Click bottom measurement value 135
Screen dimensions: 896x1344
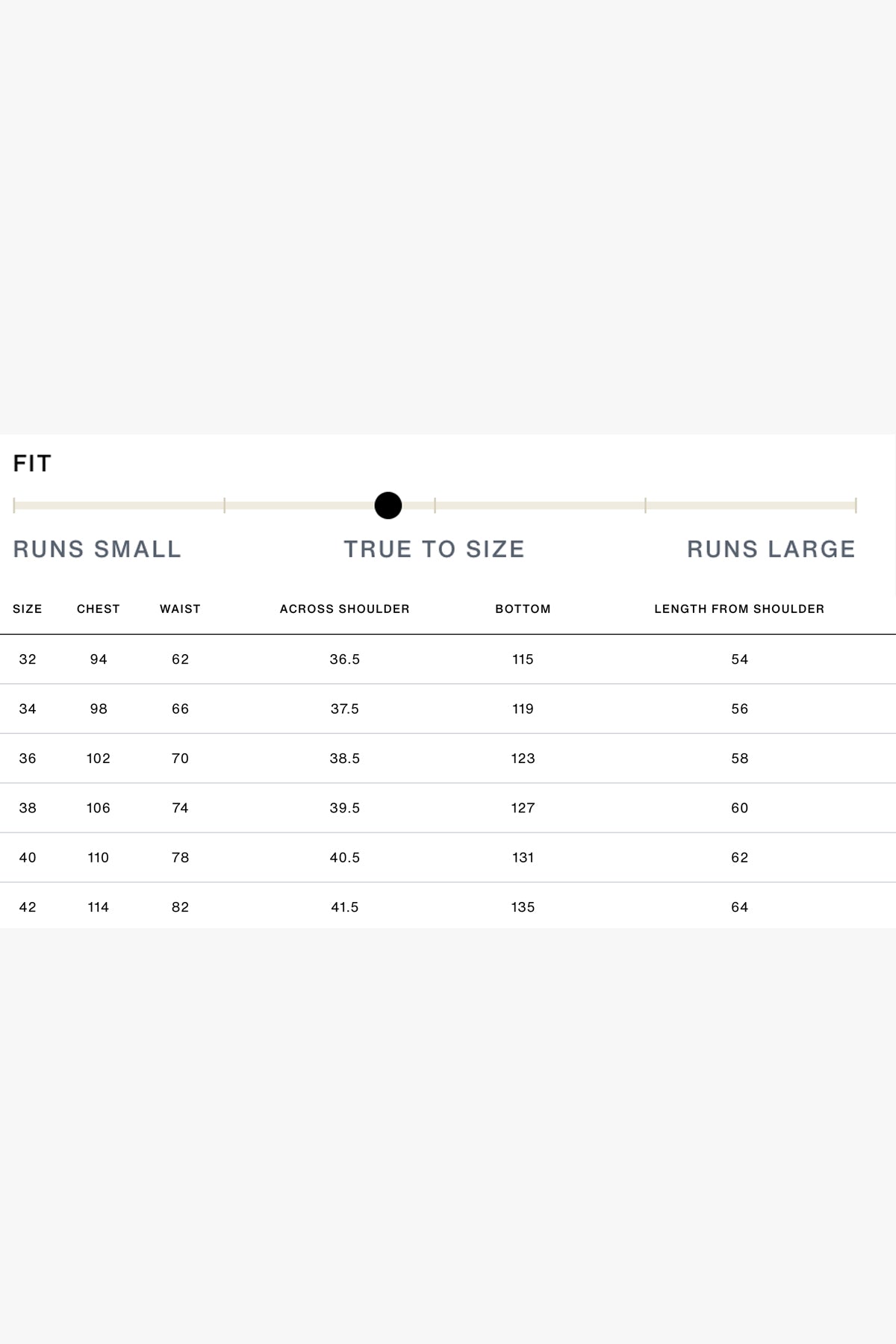click(x=523, y=907)
